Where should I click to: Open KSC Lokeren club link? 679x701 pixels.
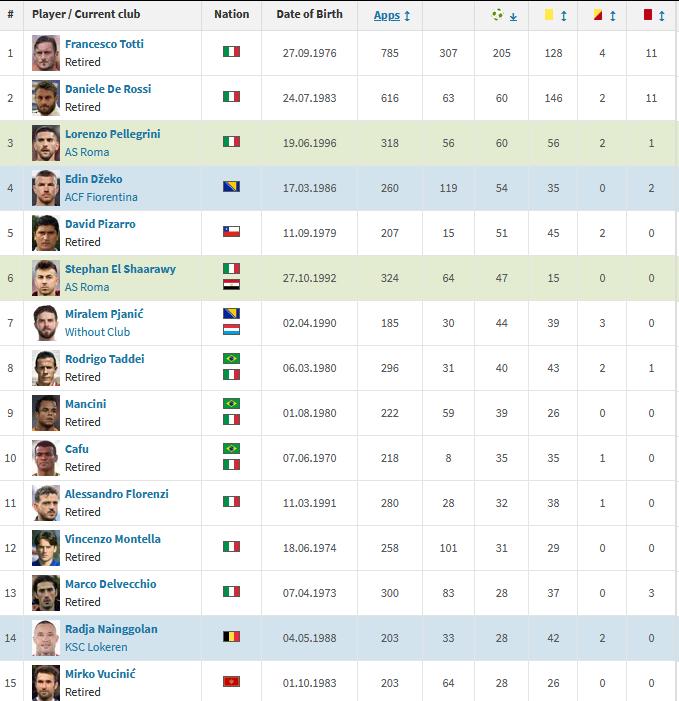96,647
